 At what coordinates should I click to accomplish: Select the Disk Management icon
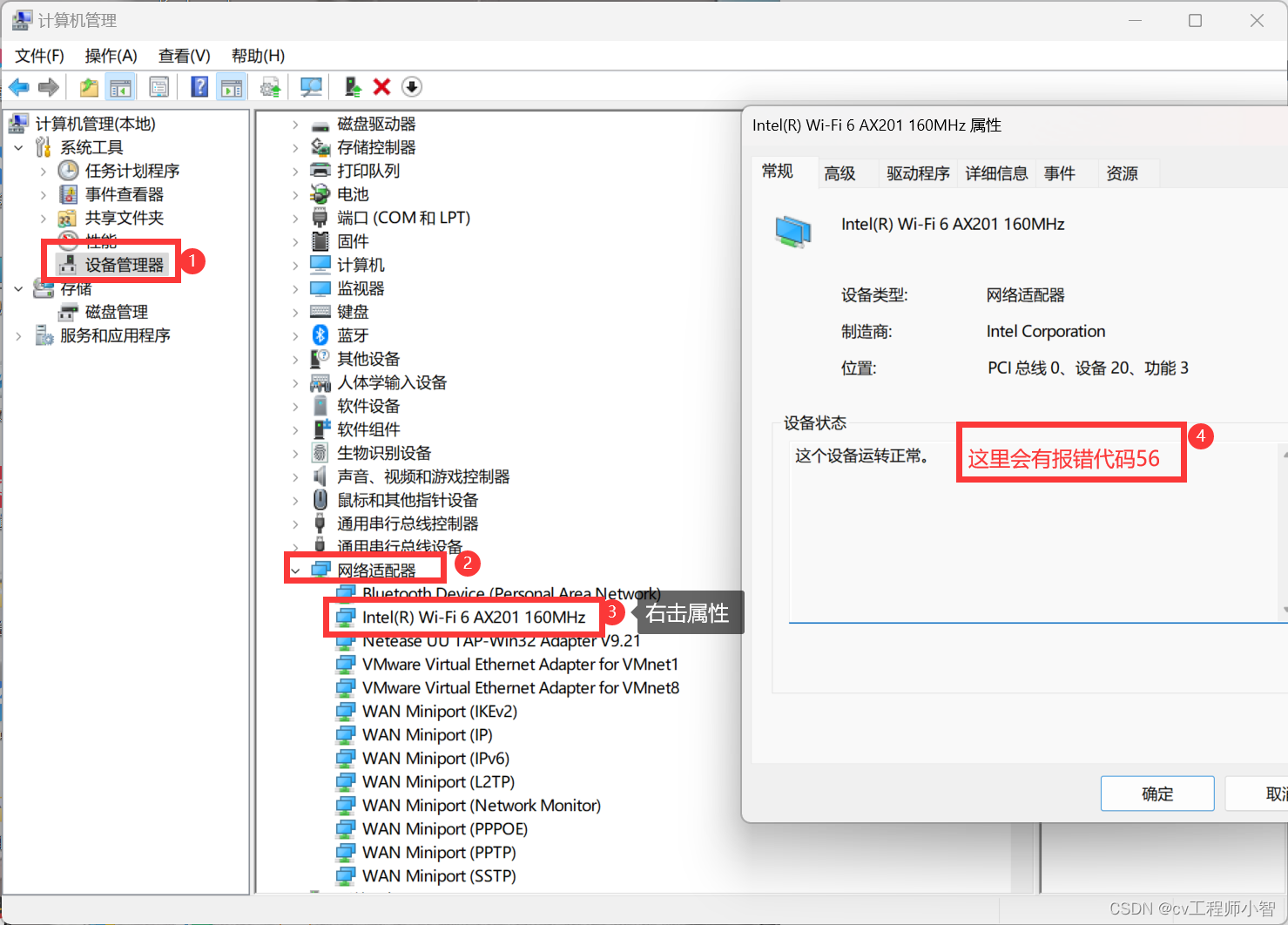pos(69,312)
